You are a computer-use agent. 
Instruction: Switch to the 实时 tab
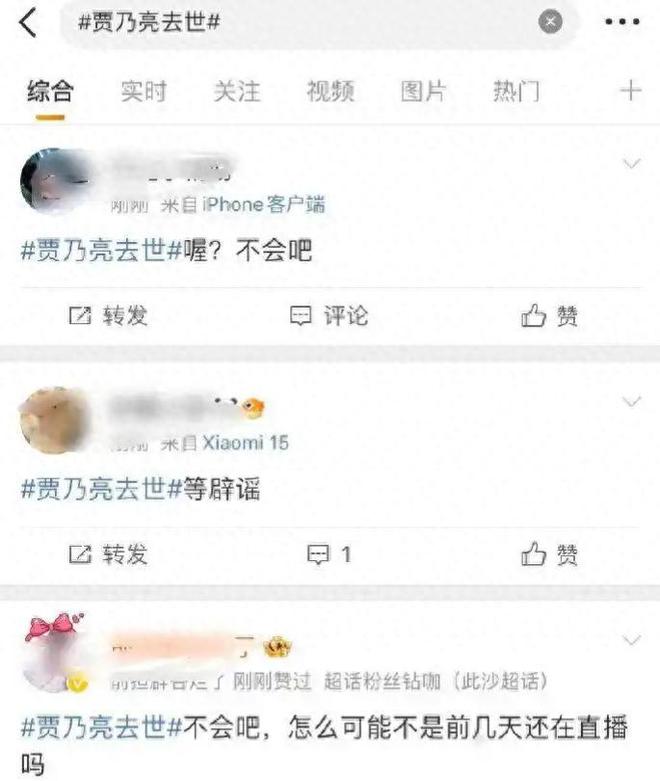coord(144,91)
